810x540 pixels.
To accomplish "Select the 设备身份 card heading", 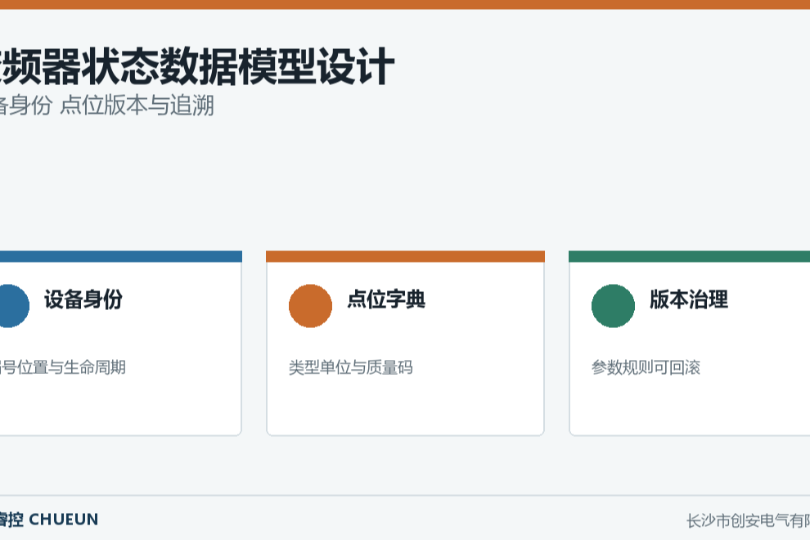I will click(83, 300).
